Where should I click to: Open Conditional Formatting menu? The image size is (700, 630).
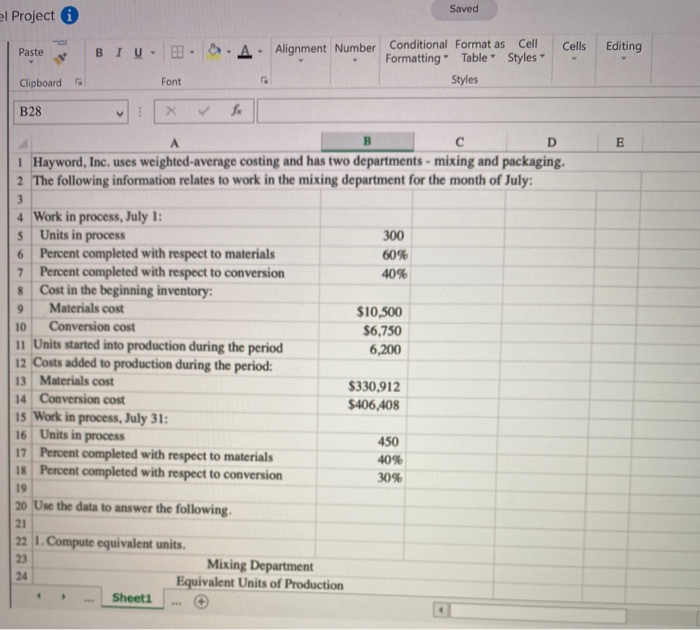(417, 51)
